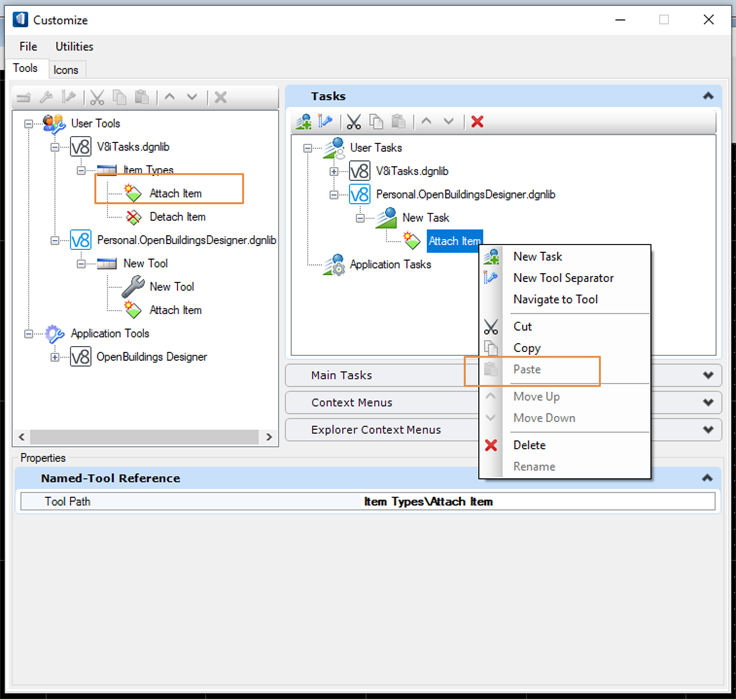Click the New Tool wrench icon in left toolbar

[x=46, y=97]
